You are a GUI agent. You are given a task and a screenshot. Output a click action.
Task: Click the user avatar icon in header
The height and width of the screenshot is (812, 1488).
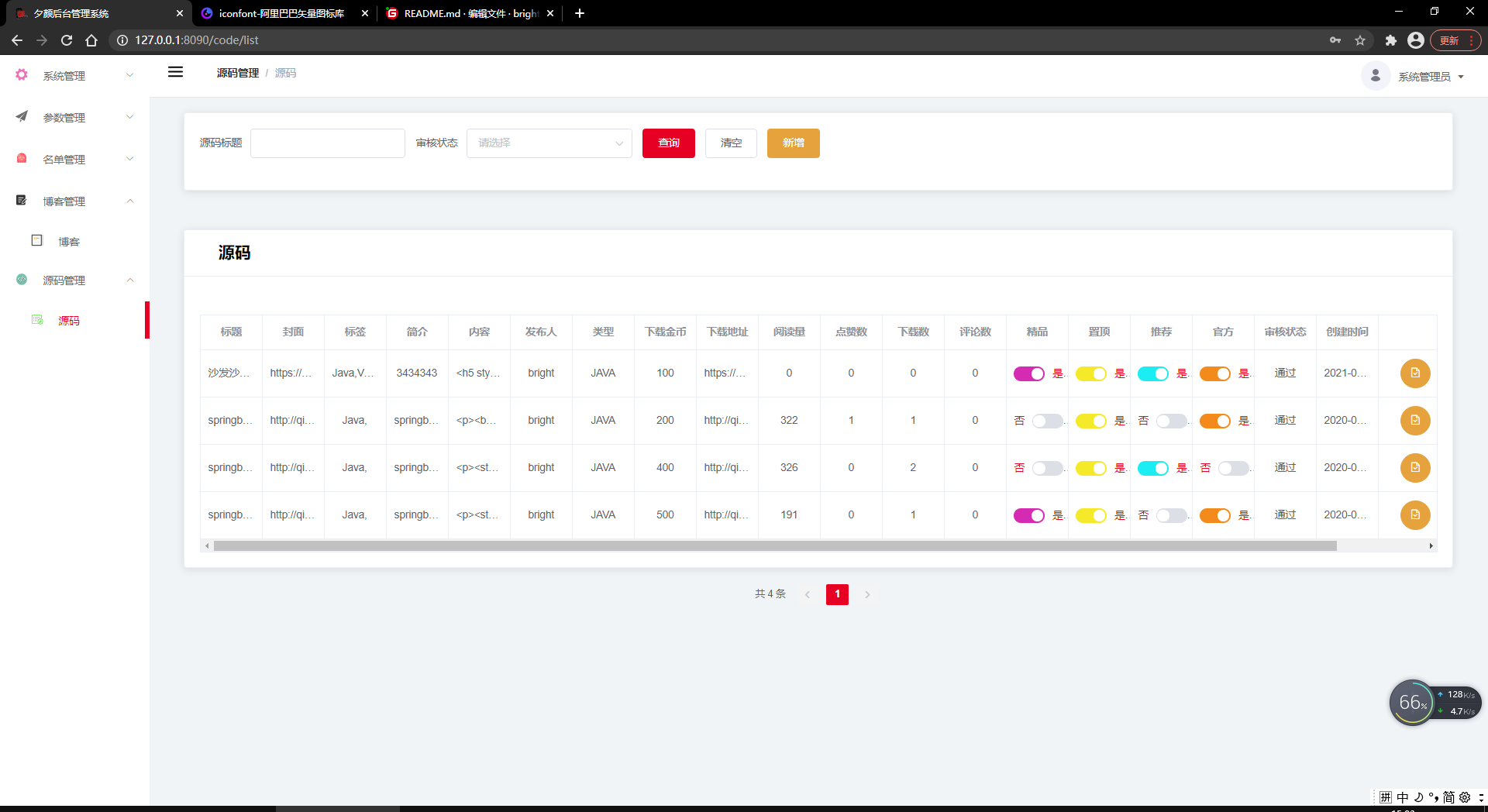(1376, 75)
